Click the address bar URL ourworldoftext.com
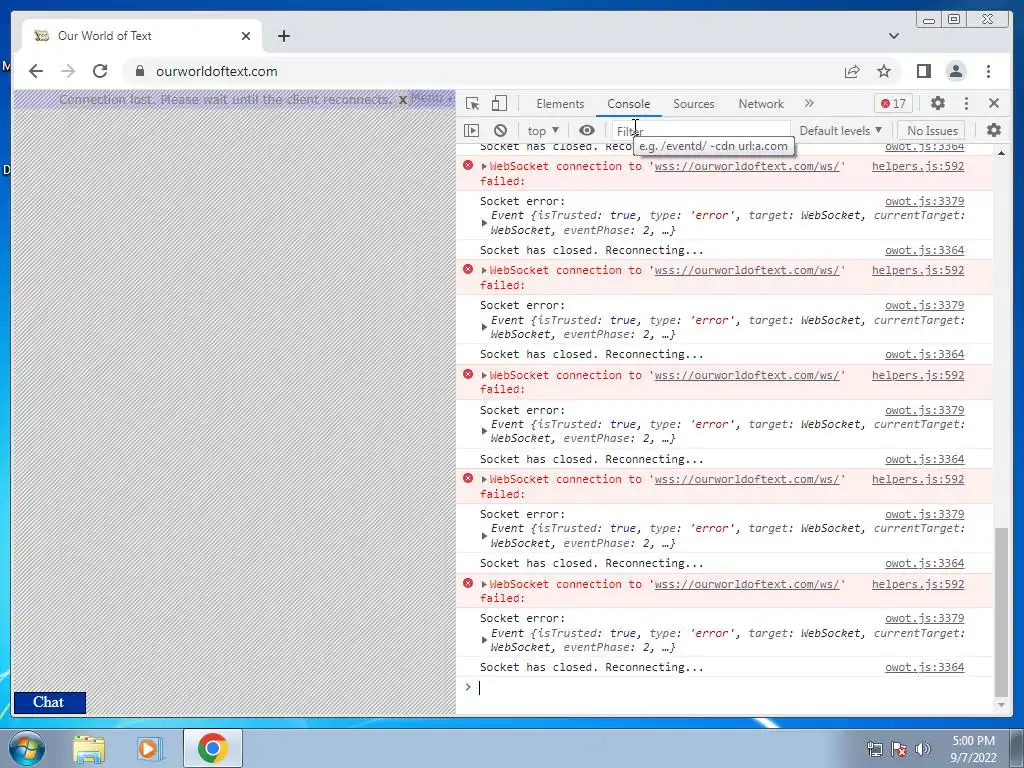Screen dimensions: 1024x768 (x=217, y=71)
